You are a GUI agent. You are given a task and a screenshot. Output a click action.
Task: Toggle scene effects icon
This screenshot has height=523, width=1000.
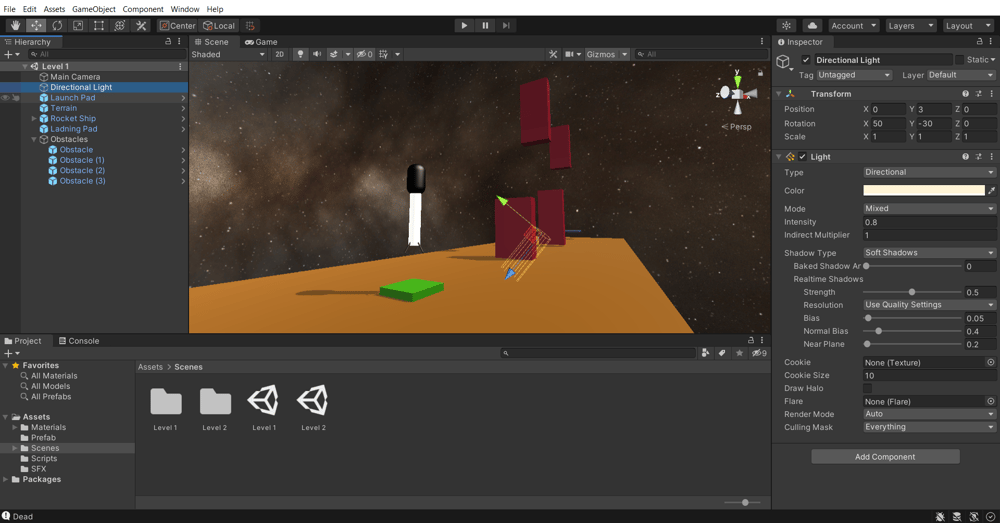pyautogui.click(x=334, y=54)
